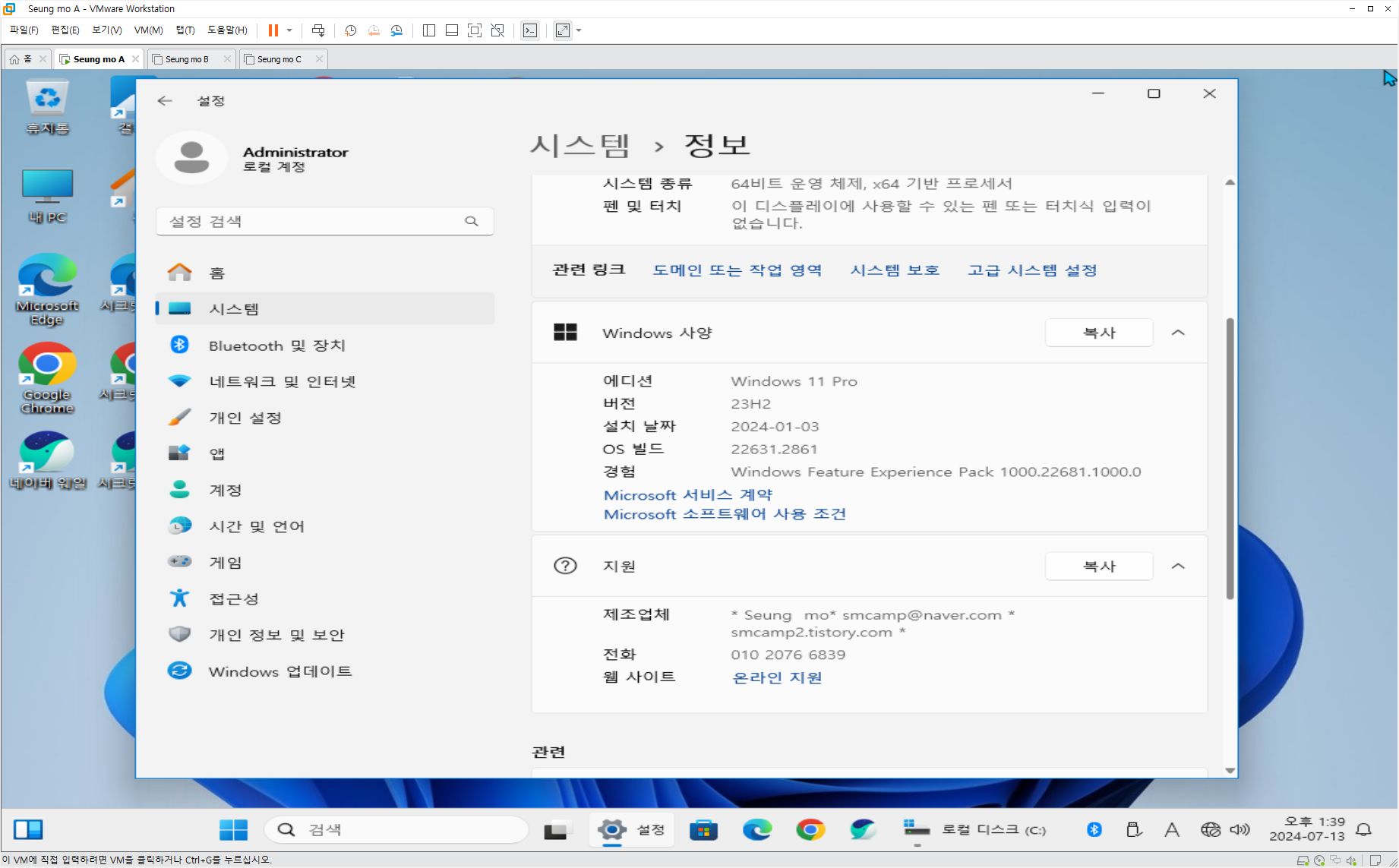The width and height of the screenshot is (1399, 868).
Task: Click the 설정 검색 search field
Action: 325,221
